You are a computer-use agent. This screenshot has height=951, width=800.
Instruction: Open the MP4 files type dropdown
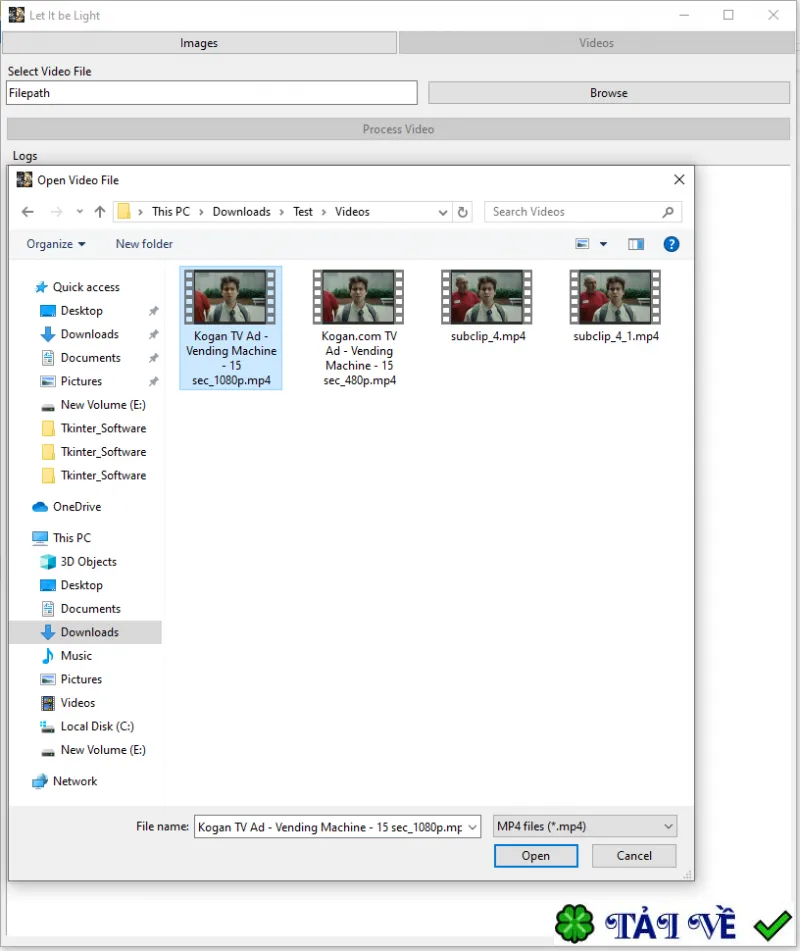click(585, 826)
